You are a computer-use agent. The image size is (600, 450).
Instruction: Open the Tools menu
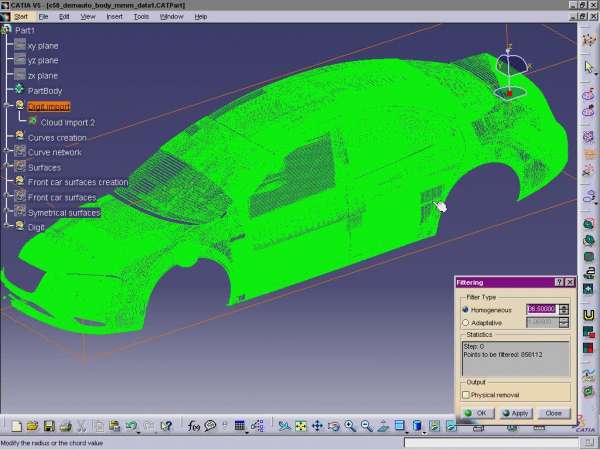click(x=142, y=17)
